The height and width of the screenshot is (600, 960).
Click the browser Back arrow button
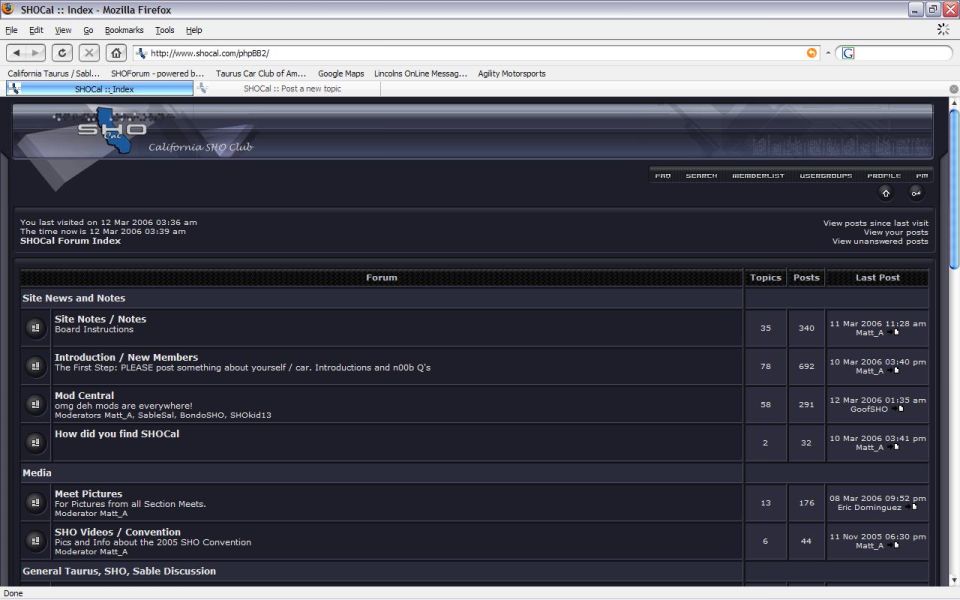point(17,53)
